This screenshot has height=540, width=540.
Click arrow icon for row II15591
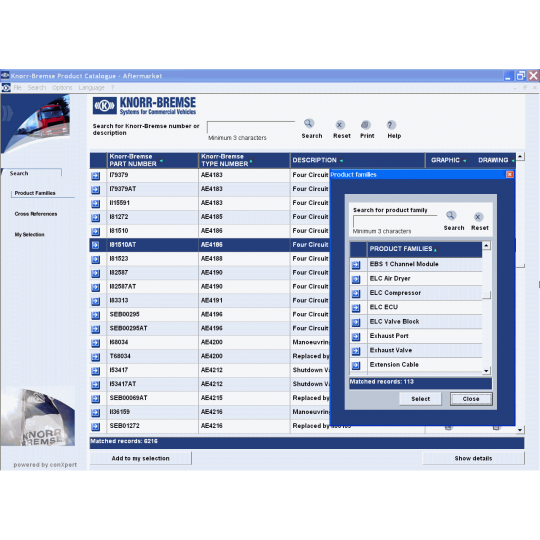[x=96, y=204]
